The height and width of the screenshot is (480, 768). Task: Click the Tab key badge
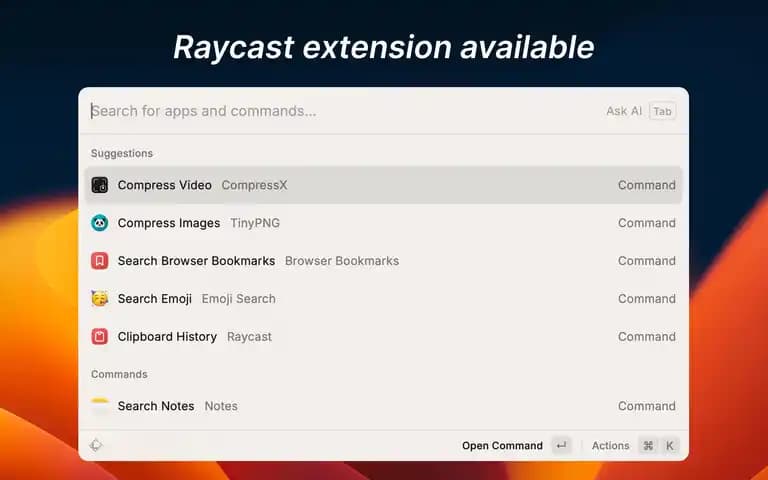point(662,111)
